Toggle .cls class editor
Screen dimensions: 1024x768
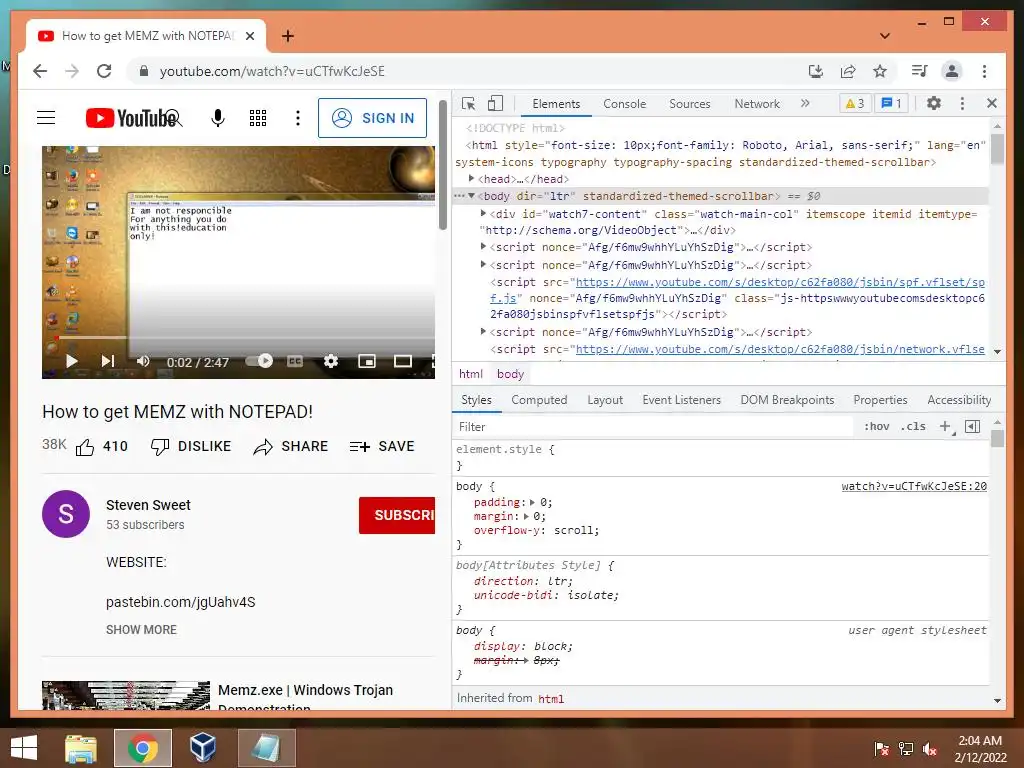tap(913, 427)
